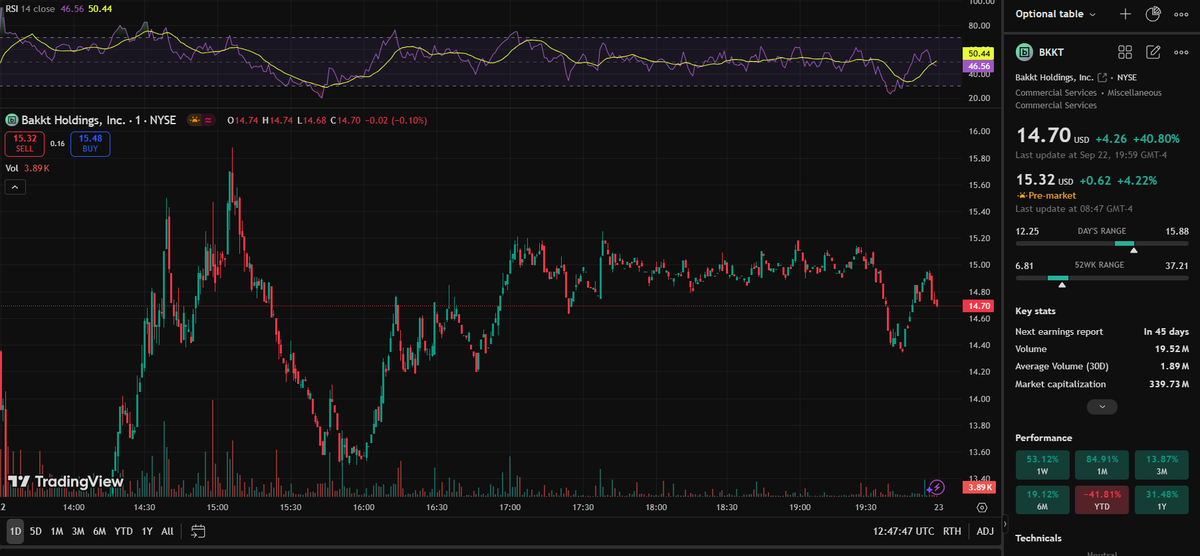Open the grid layout icon beside BKKT
The image size is (1200, 556).
[1125, 52]
